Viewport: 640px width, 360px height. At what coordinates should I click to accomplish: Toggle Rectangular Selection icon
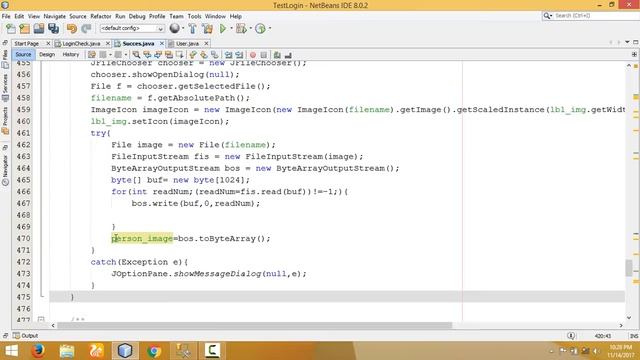coord(180,55)
